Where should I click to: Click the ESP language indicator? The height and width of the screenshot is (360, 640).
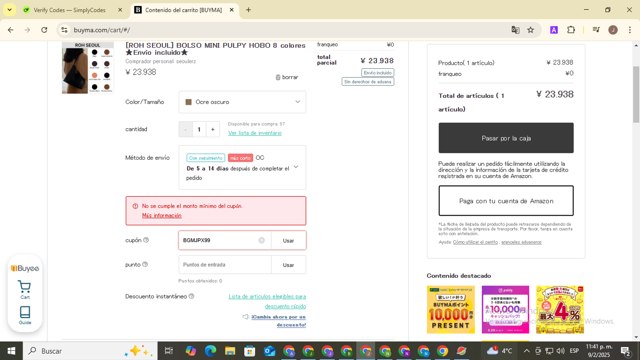pos(574,351)
